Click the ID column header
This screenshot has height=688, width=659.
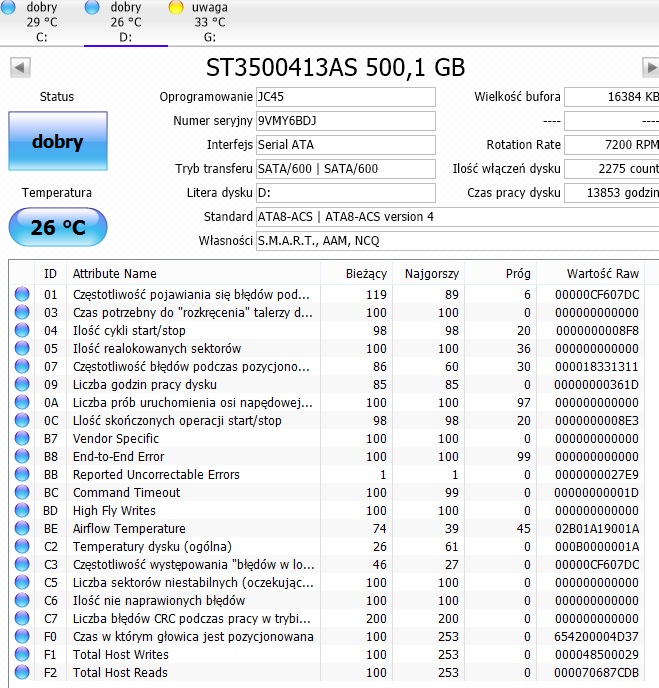(x=50, y=274)
